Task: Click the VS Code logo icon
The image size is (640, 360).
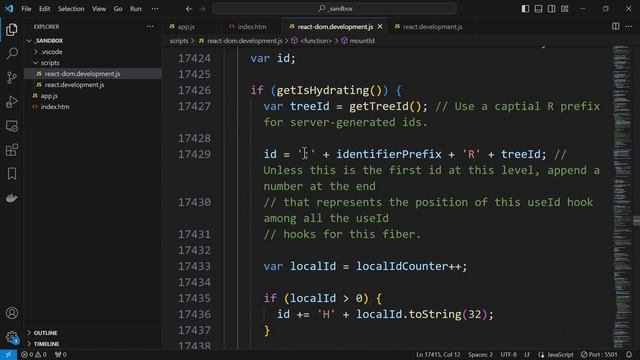Action: coord(9,9)
